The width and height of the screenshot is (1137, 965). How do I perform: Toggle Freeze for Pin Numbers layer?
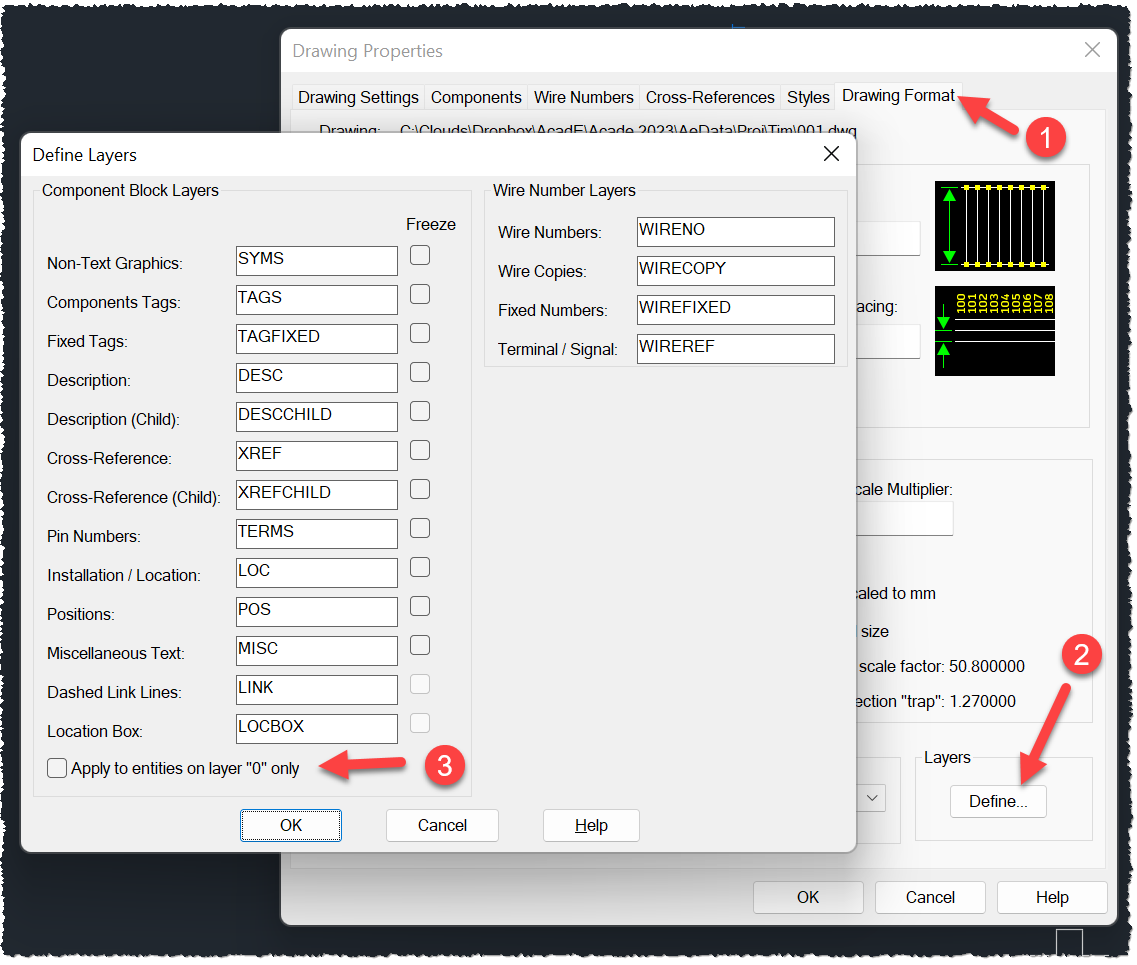tap(420, 529)
